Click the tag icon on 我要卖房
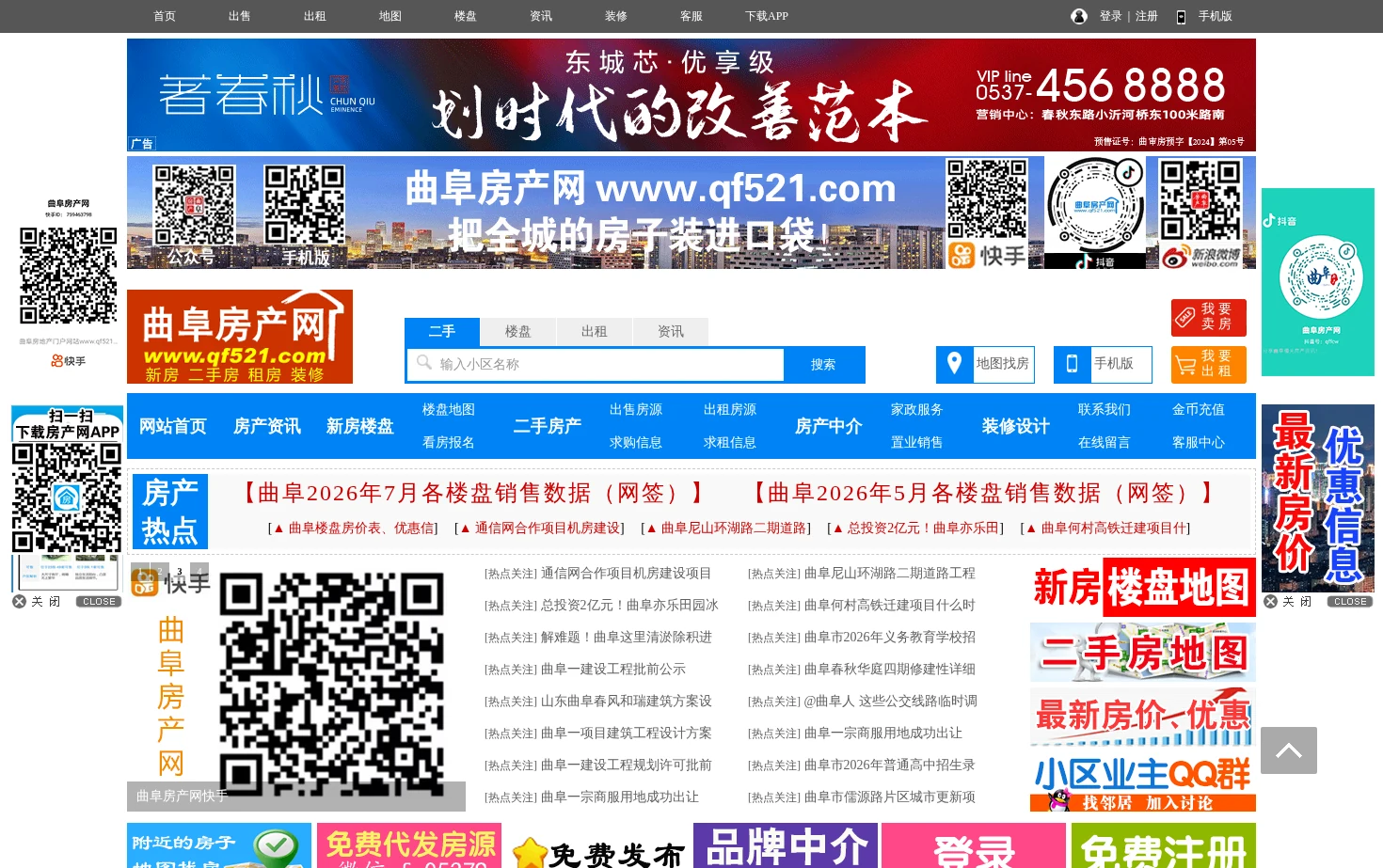 (x=1184, y=317)
